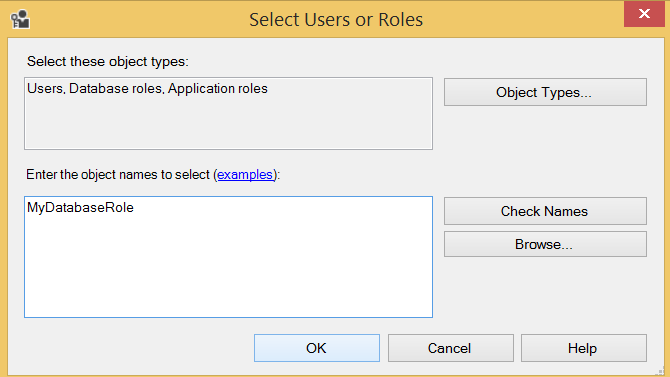Open the Help button
The image size is (670, 377).
(584, 348)
